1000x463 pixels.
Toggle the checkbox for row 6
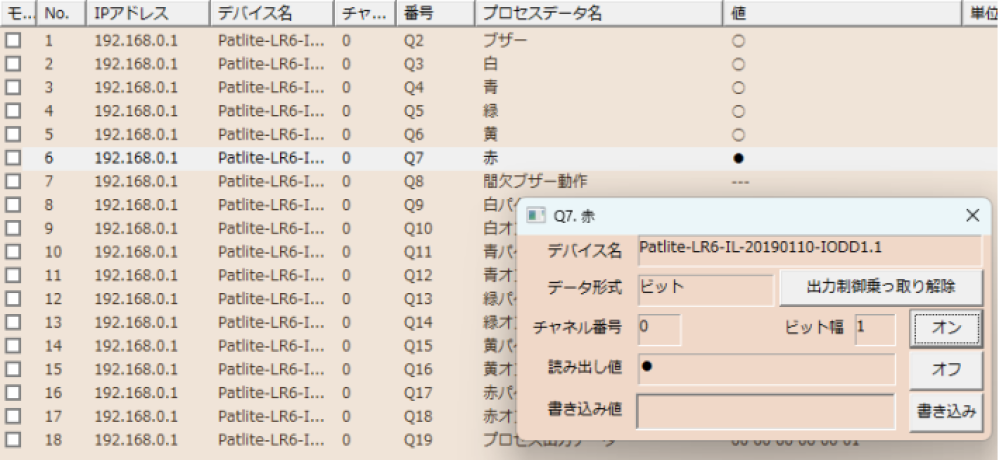[13, 158]
